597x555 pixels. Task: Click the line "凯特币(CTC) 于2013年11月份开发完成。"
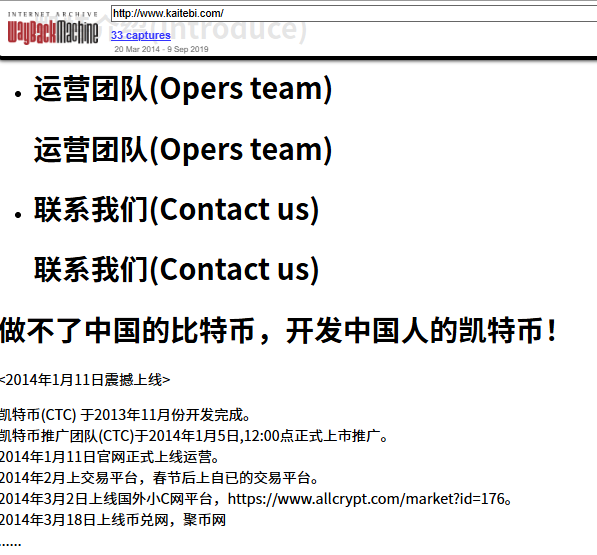pos(125,415)
